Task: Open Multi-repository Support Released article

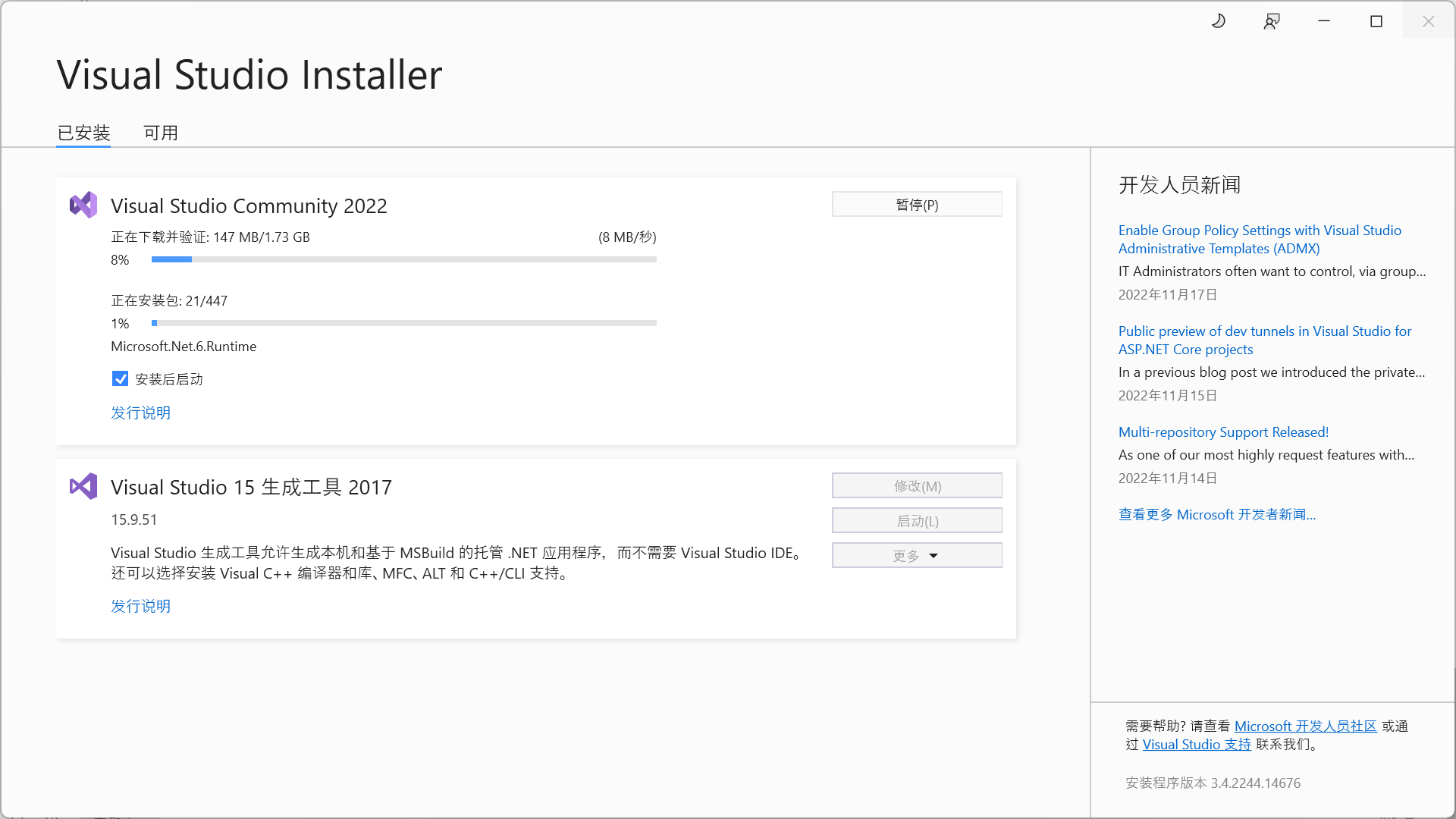Action: point(1223,431)
